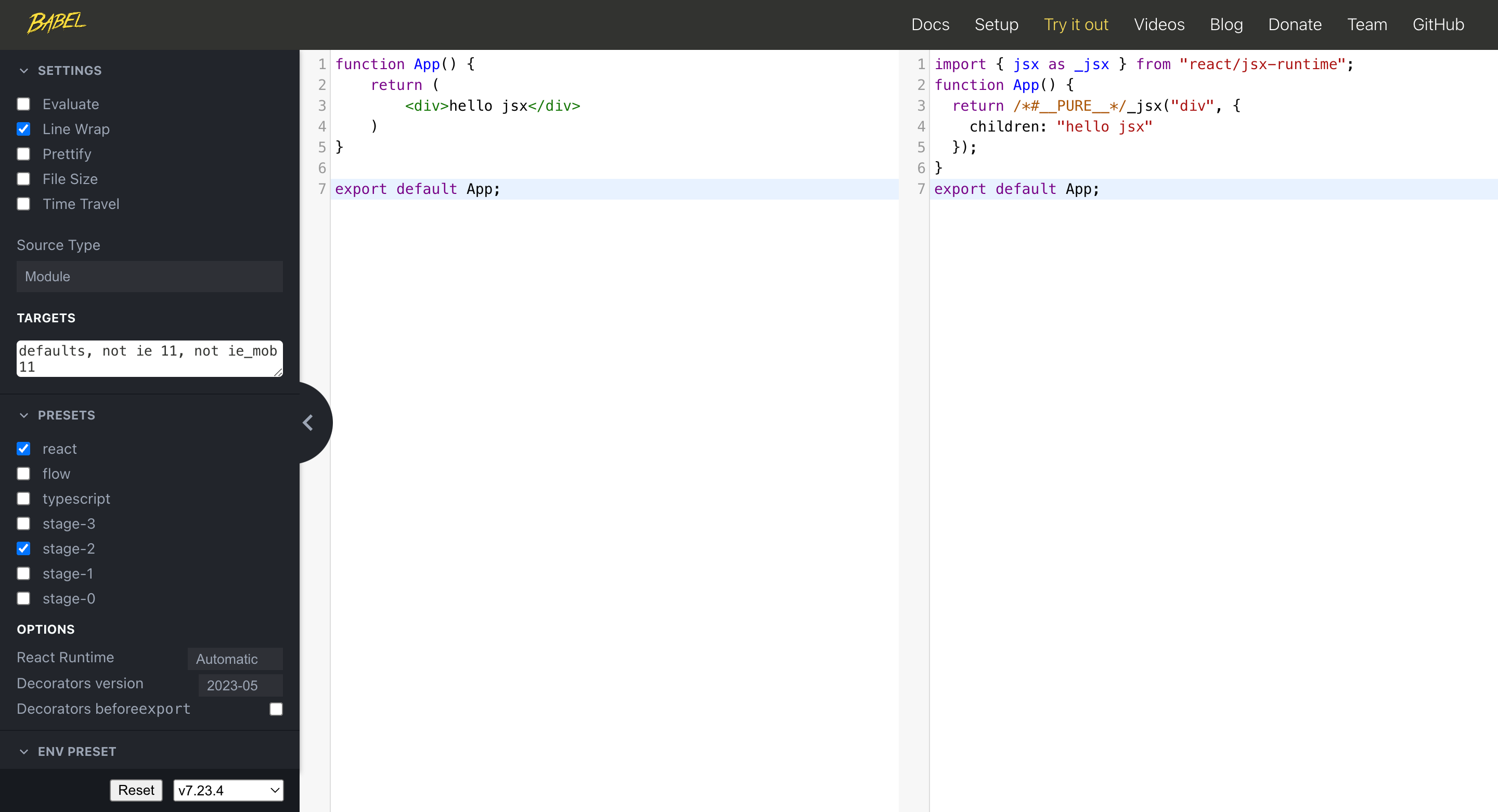Viewport: 1498px width, 812px height.
Task: Open the Blog navigation link
Action: click(1226, 24)
